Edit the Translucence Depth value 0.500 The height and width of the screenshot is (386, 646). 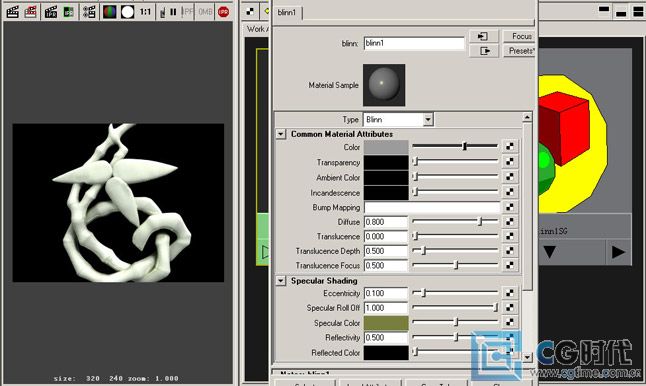click(x=386, y=251)
